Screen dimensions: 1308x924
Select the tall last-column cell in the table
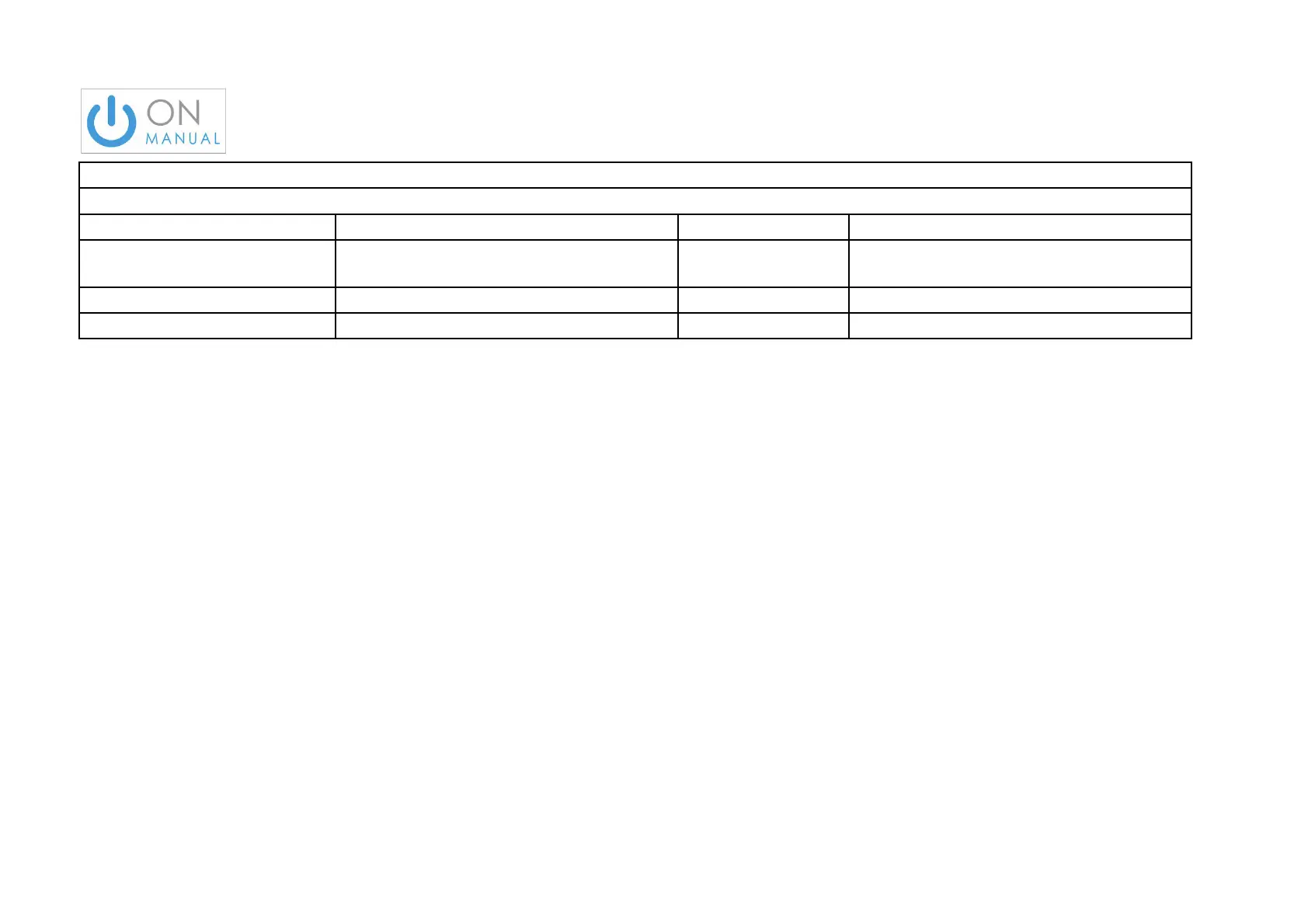pos(1020,263)
